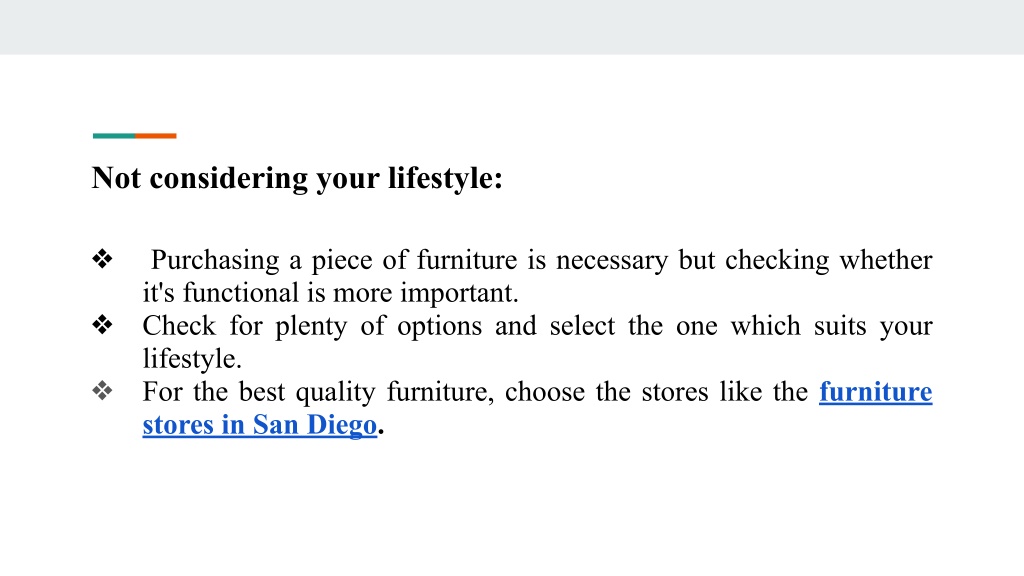Click the diamond bullet beside "Purchasing a piece"
Screen dimensions: 1024x576
click(x=103, y=259)
